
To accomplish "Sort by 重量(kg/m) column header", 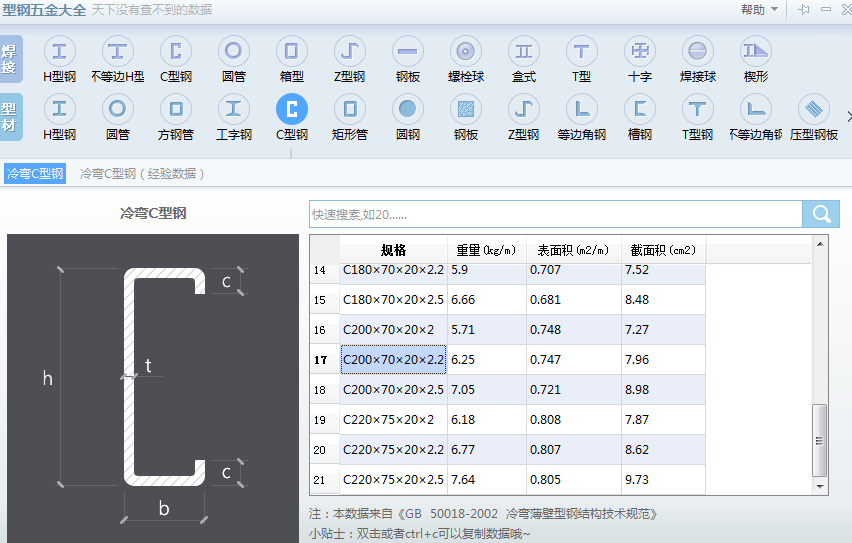I will click(x=487, y=250).
